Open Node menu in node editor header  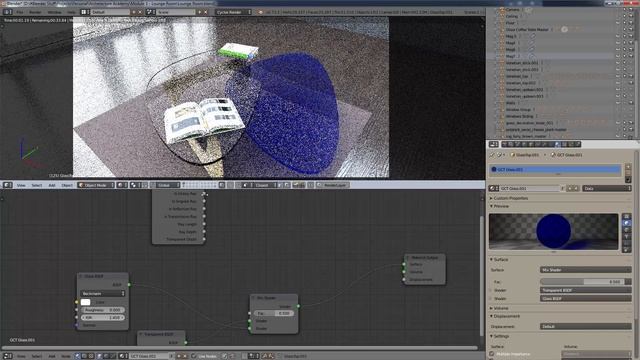[x=65, y=356]
